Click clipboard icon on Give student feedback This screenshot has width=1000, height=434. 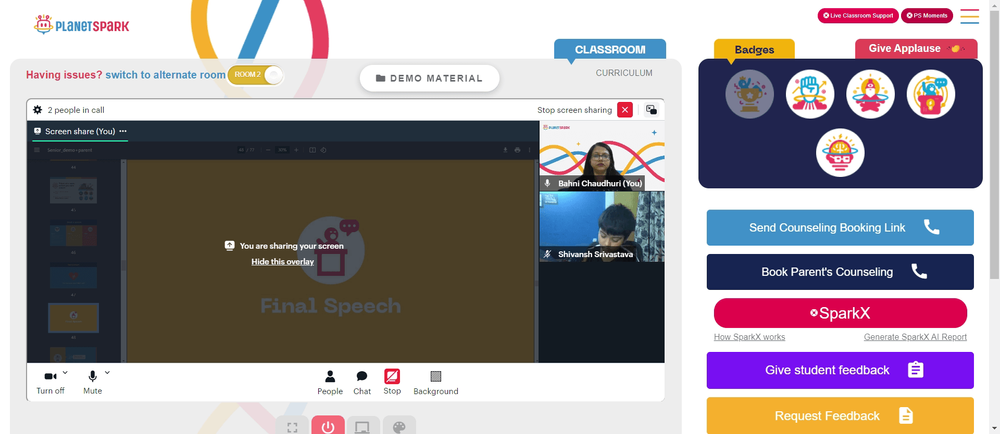click(916, 370)
